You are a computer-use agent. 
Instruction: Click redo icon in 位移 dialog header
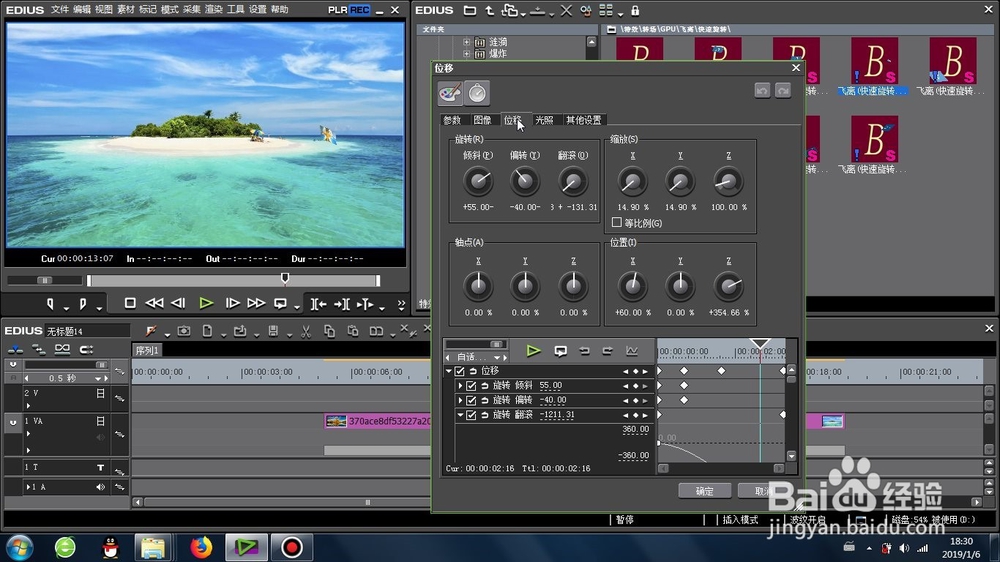783,91
